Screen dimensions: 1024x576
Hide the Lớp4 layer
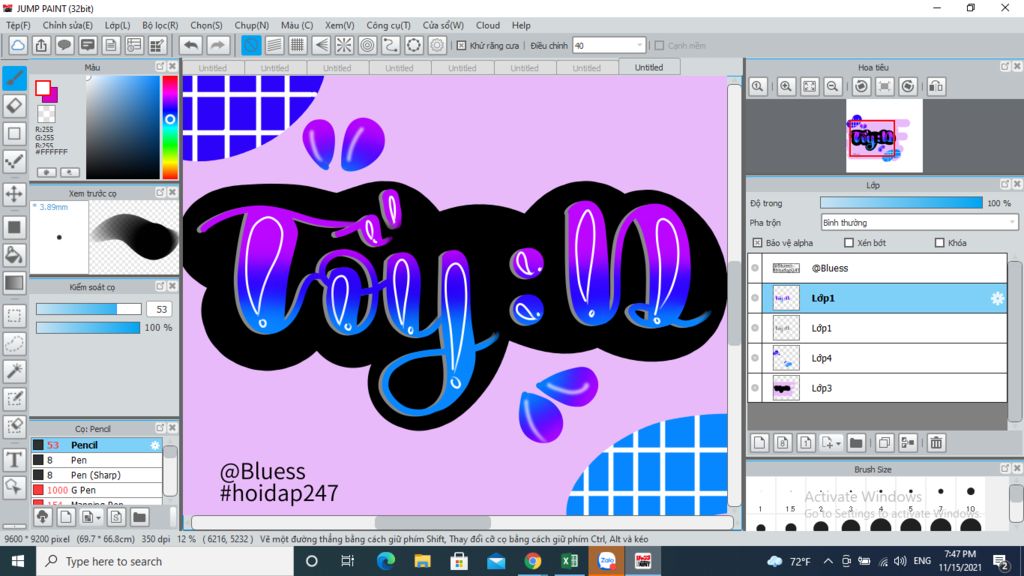click(755, 358)
